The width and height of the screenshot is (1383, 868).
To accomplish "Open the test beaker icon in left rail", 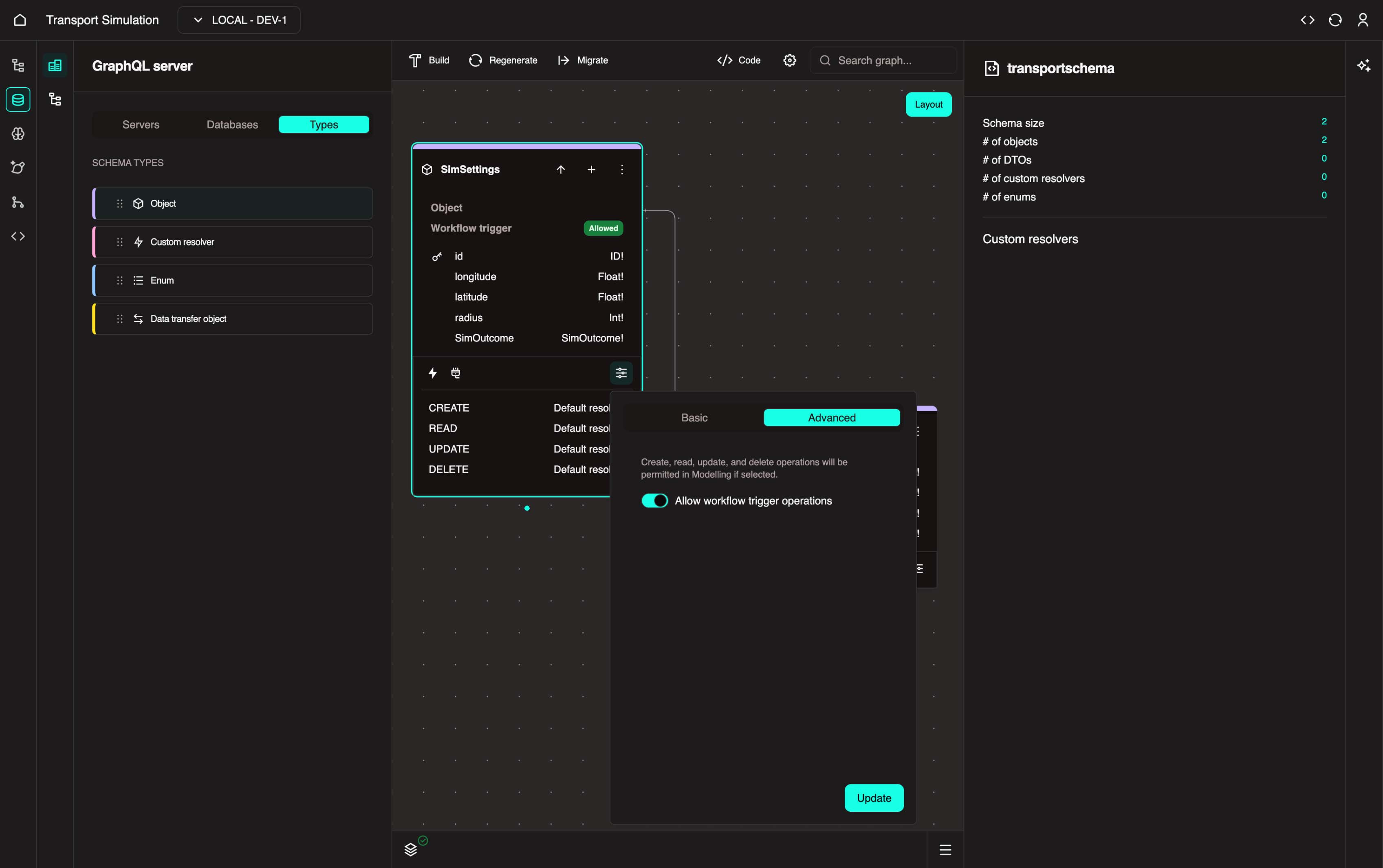I will (x=18, y=167).
